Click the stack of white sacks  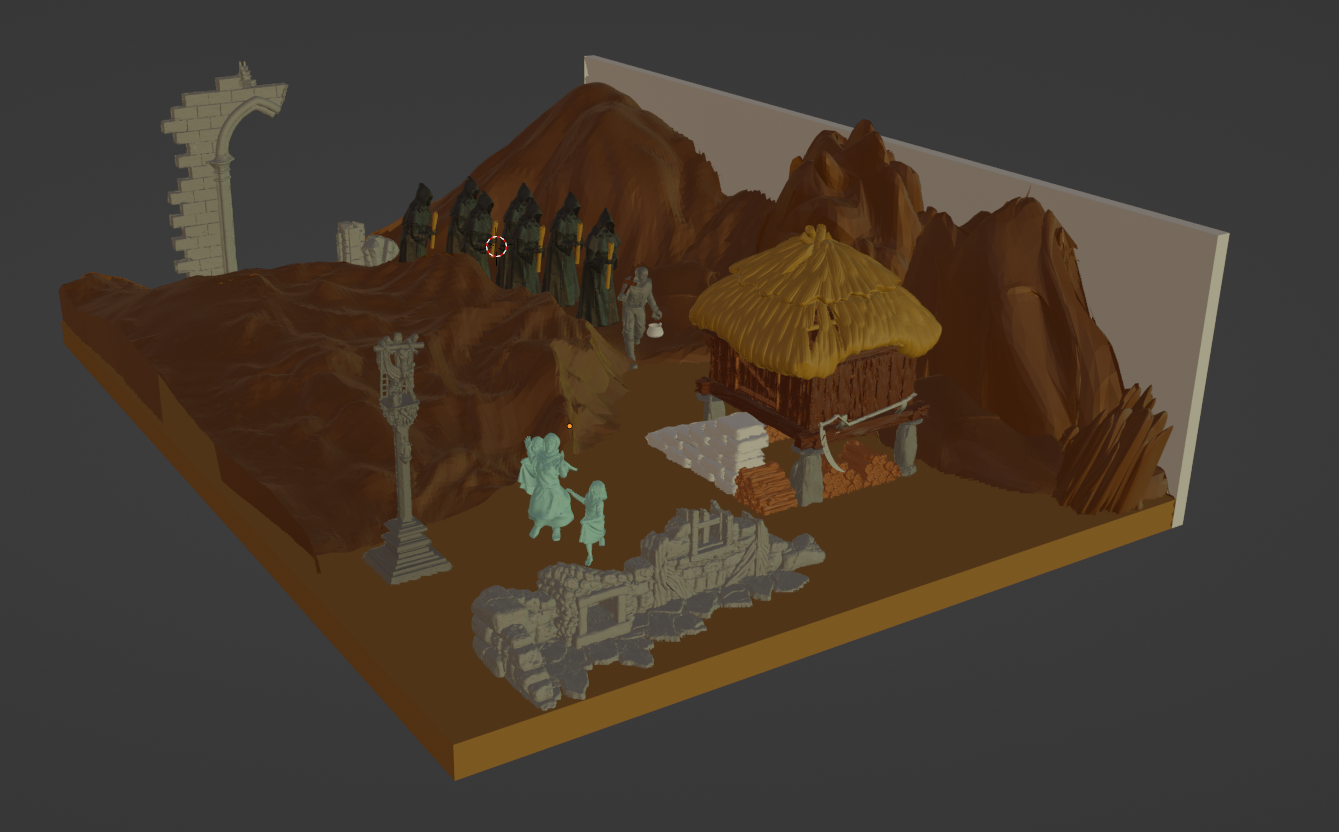707,451
